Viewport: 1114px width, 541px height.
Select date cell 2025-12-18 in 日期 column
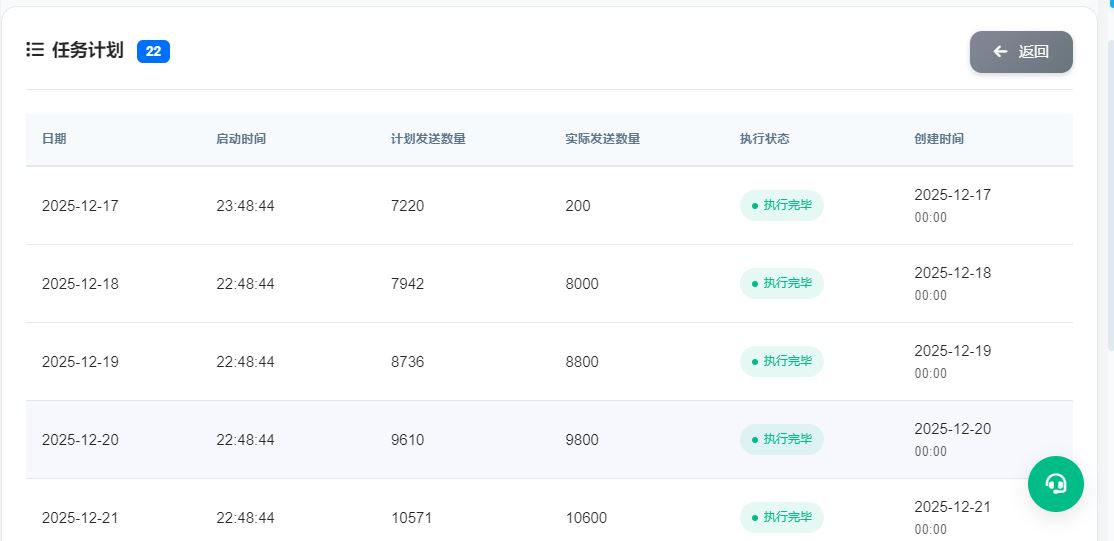coord(80,284)
